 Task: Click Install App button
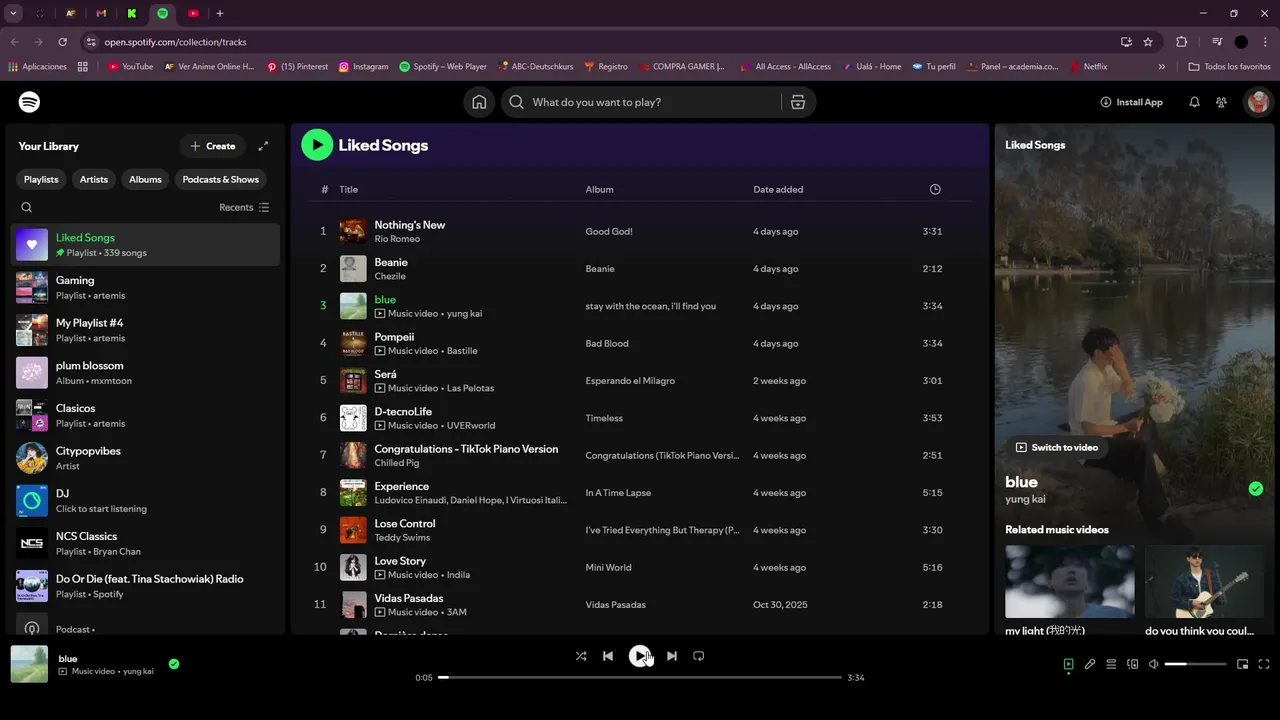tap(1132, 102)
